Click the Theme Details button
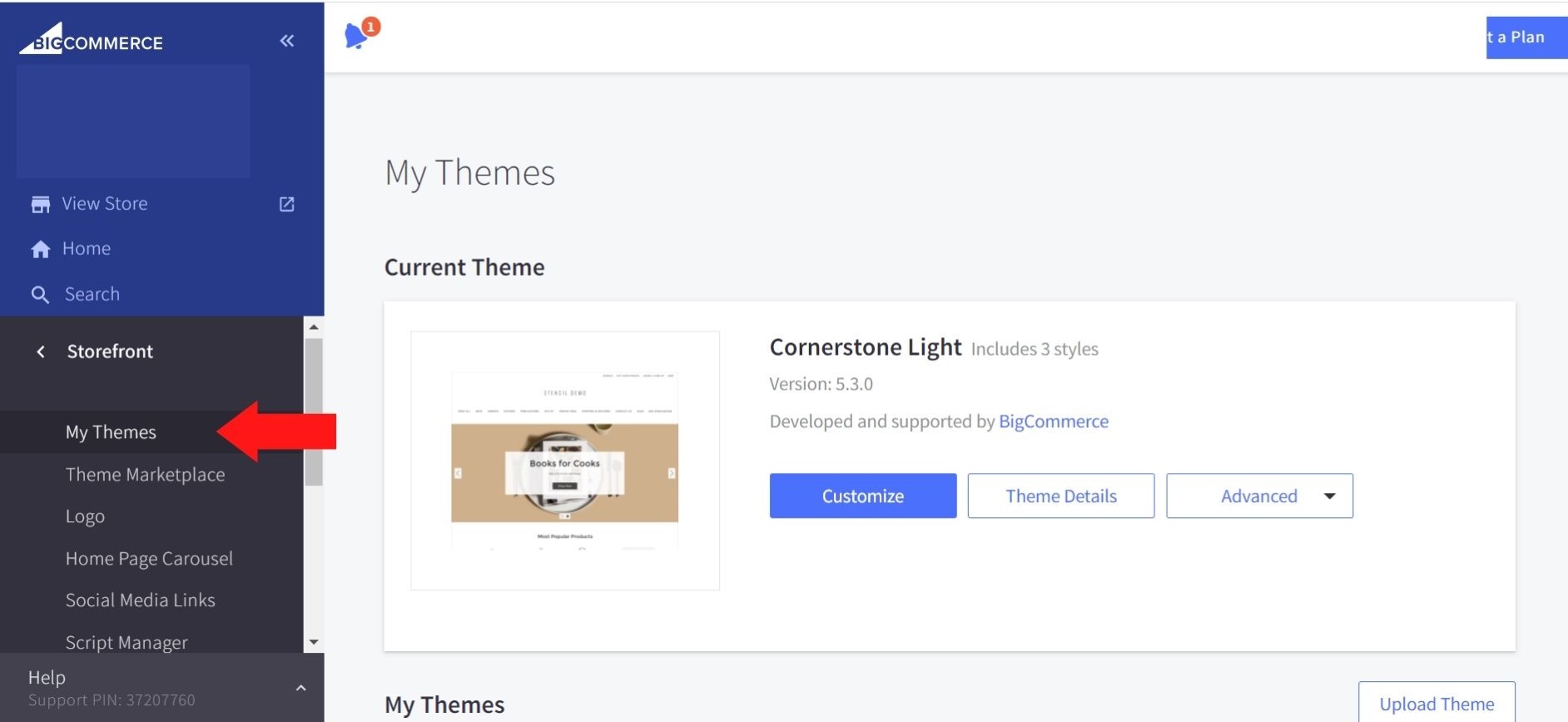 (1060, 496)
